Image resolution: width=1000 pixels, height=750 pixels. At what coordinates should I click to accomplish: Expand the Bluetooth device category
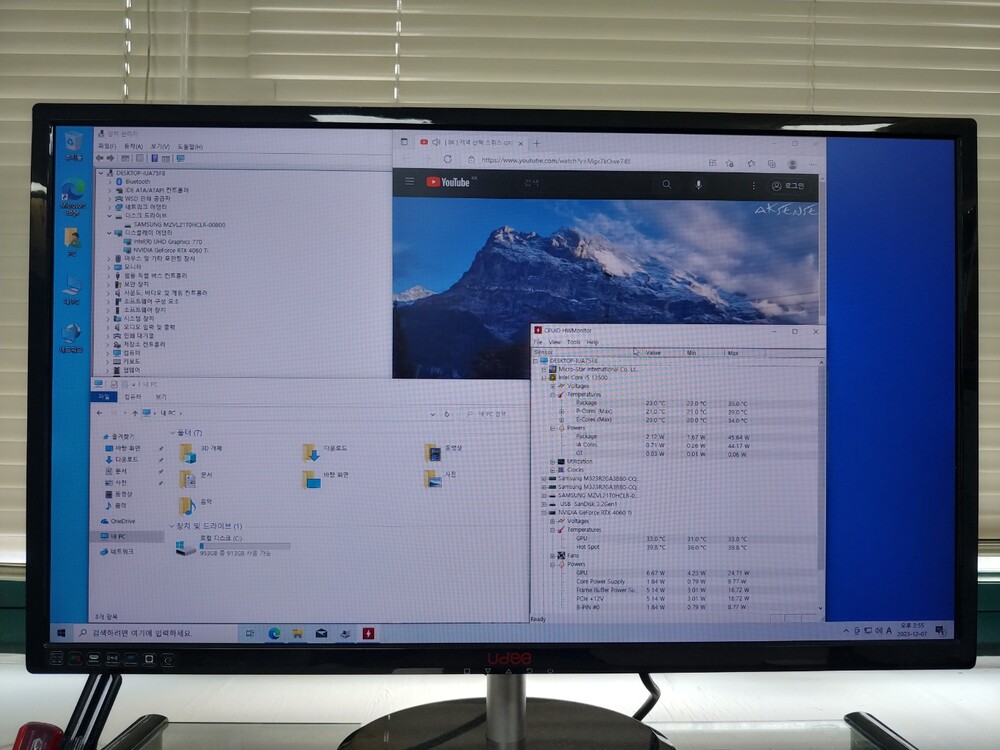coord(110,181)
